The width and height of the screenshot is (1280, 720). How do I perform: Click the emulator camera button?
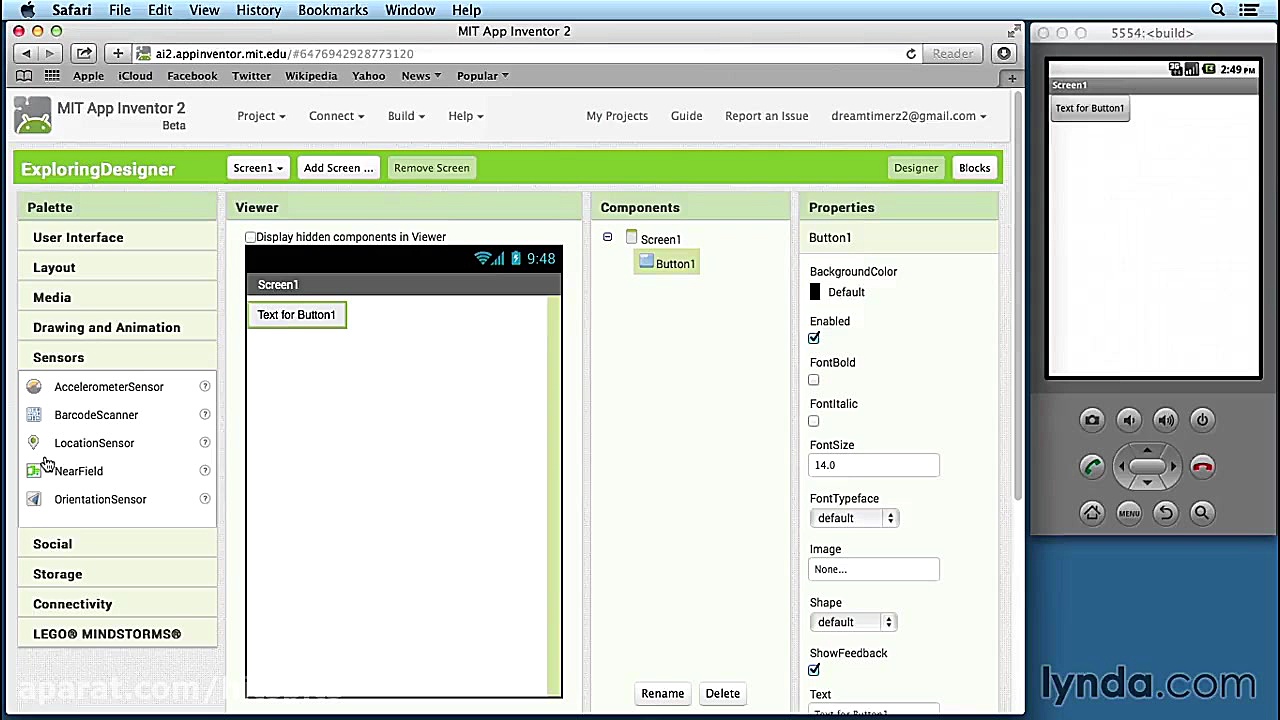pos(1092,420)
